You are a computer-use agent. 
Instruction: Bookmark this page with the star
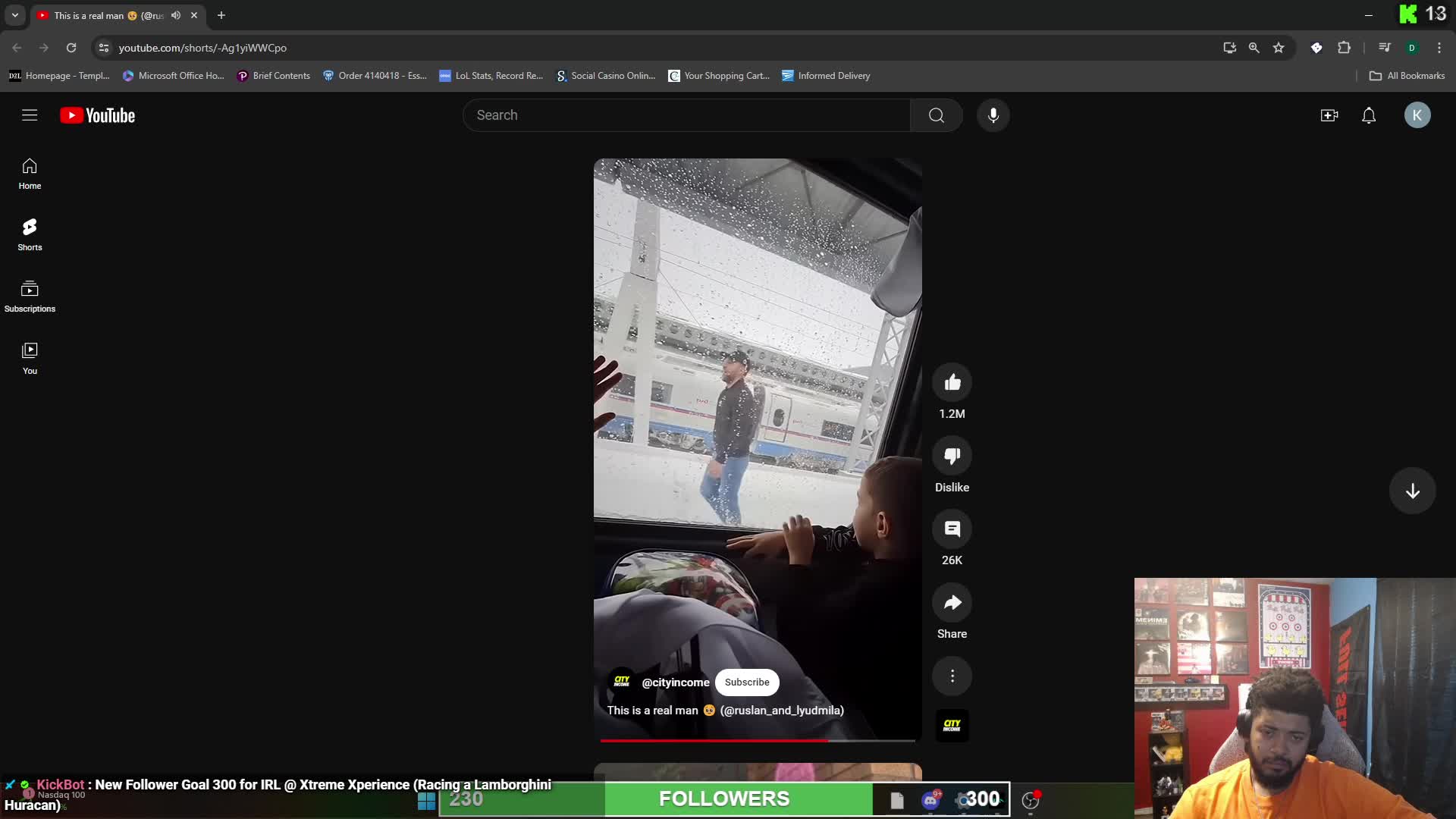(1279, 48)
